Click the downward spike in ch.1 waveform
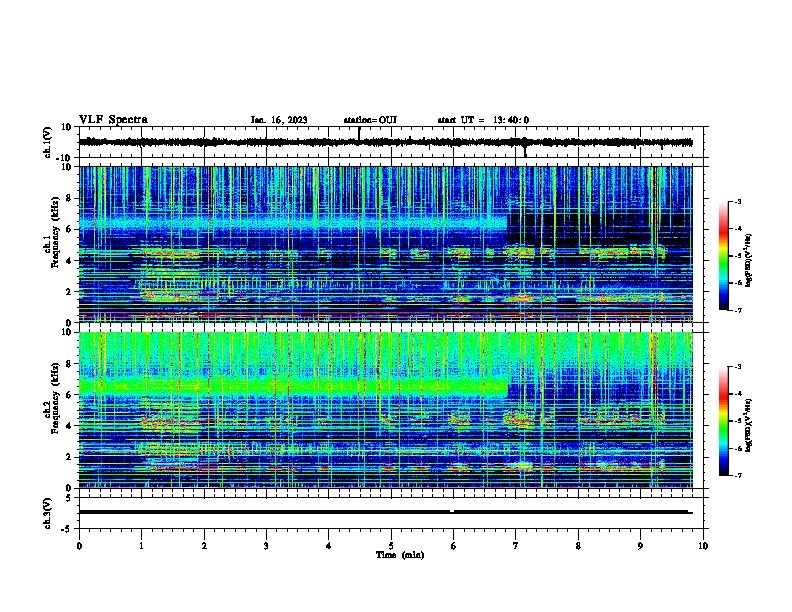 (x=525, y=149)
